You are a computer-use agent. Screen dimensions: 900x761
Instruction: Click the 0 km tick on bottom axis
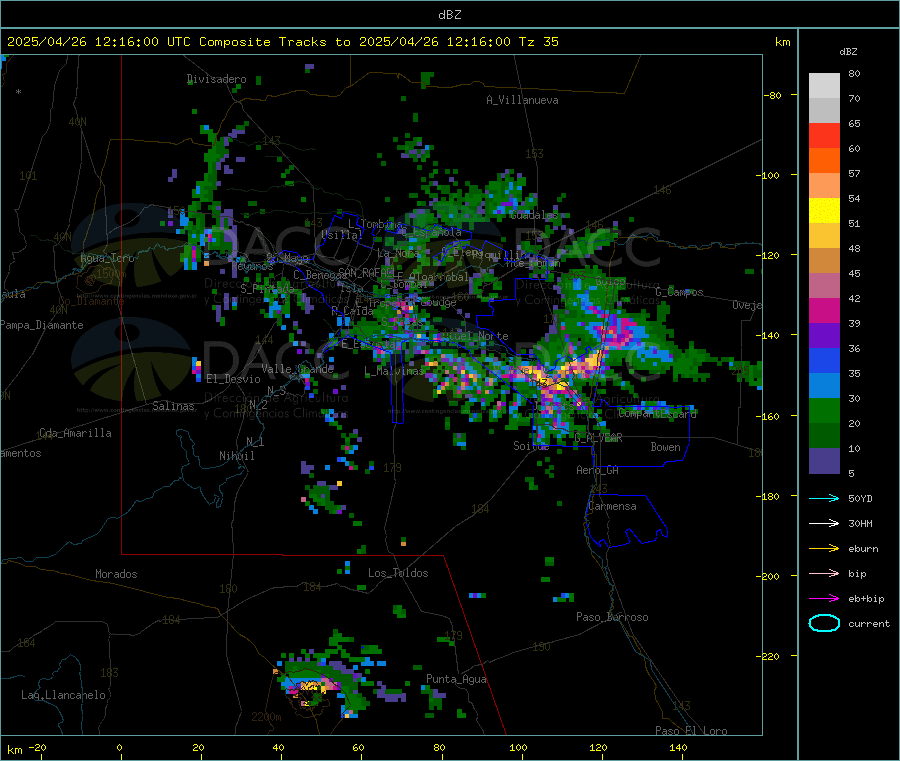coord(119,748)
